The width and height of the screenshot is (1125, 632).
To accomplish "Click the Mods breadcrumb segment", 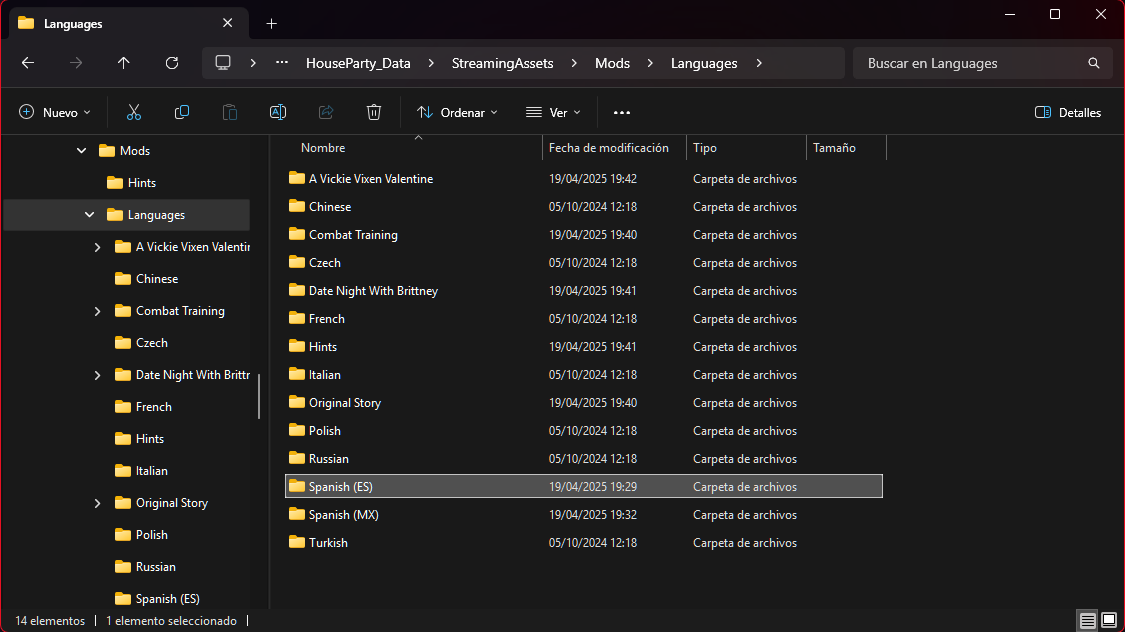I will 612,63.
